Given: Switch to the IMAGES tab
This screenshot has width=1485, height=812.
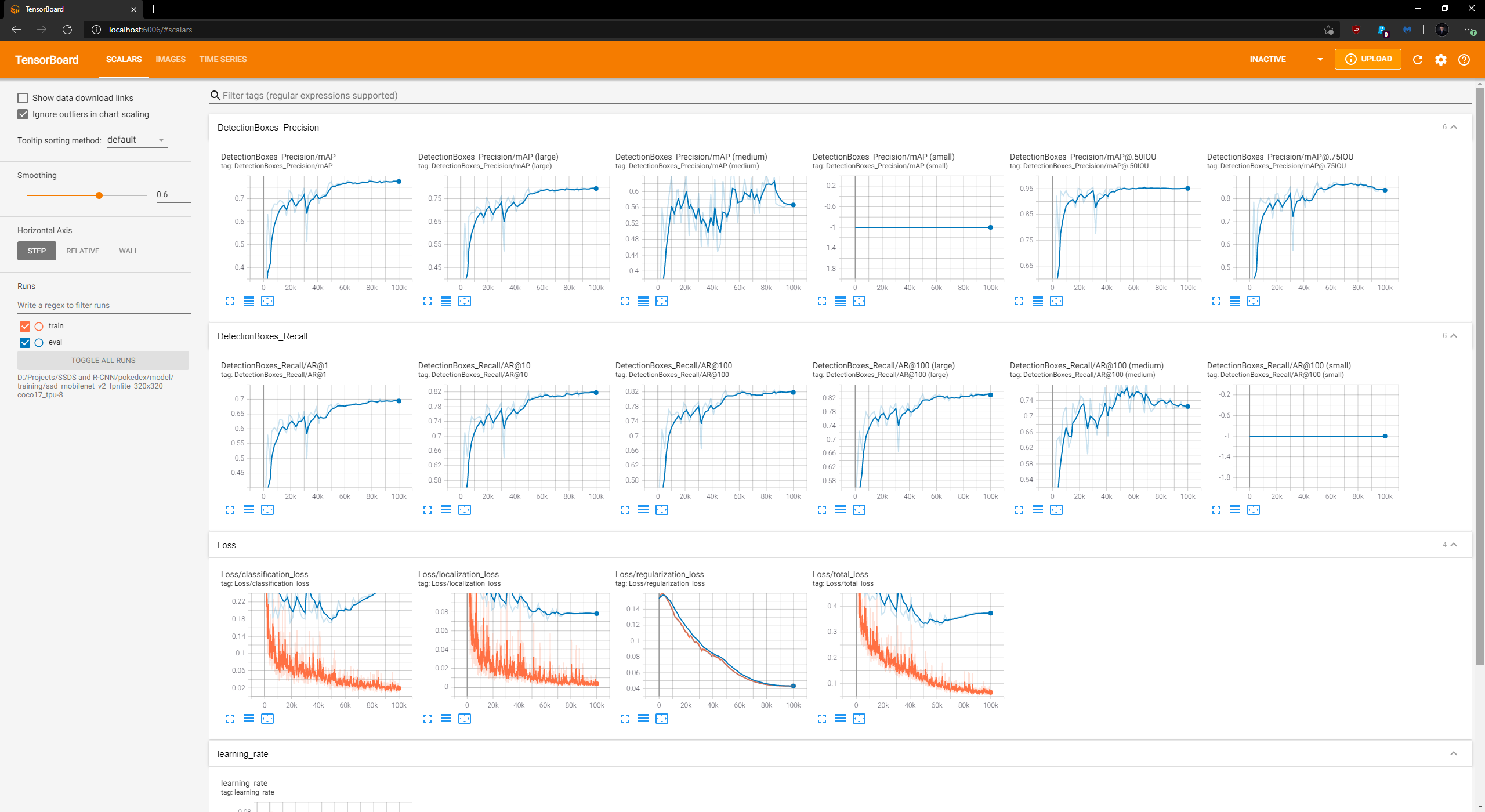Looking at the screenshot, I should click(x=171, y=59).
